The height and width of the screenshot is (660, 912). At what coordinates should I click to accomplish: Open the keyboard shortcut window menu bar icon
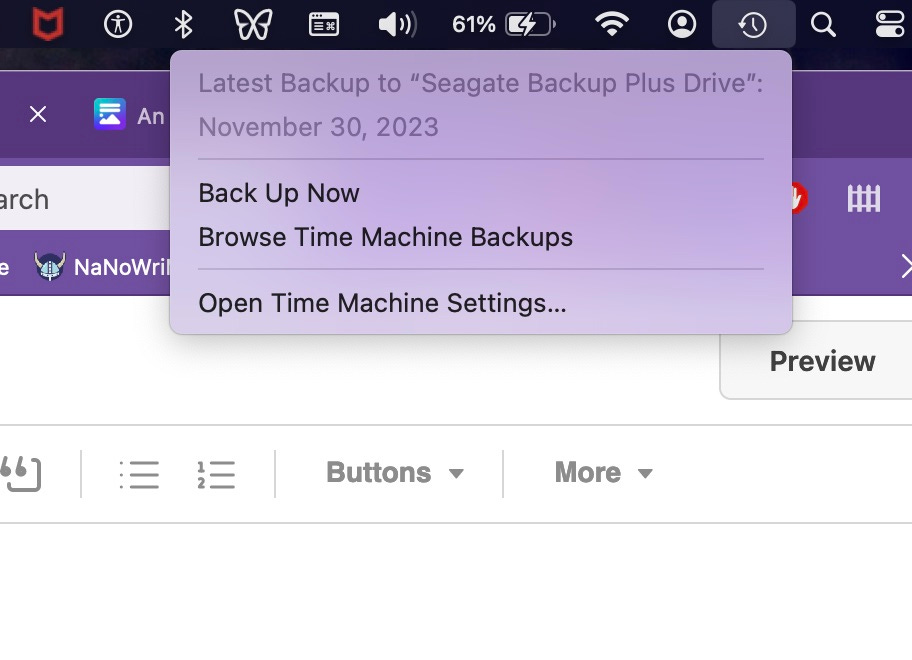point(324,24)
